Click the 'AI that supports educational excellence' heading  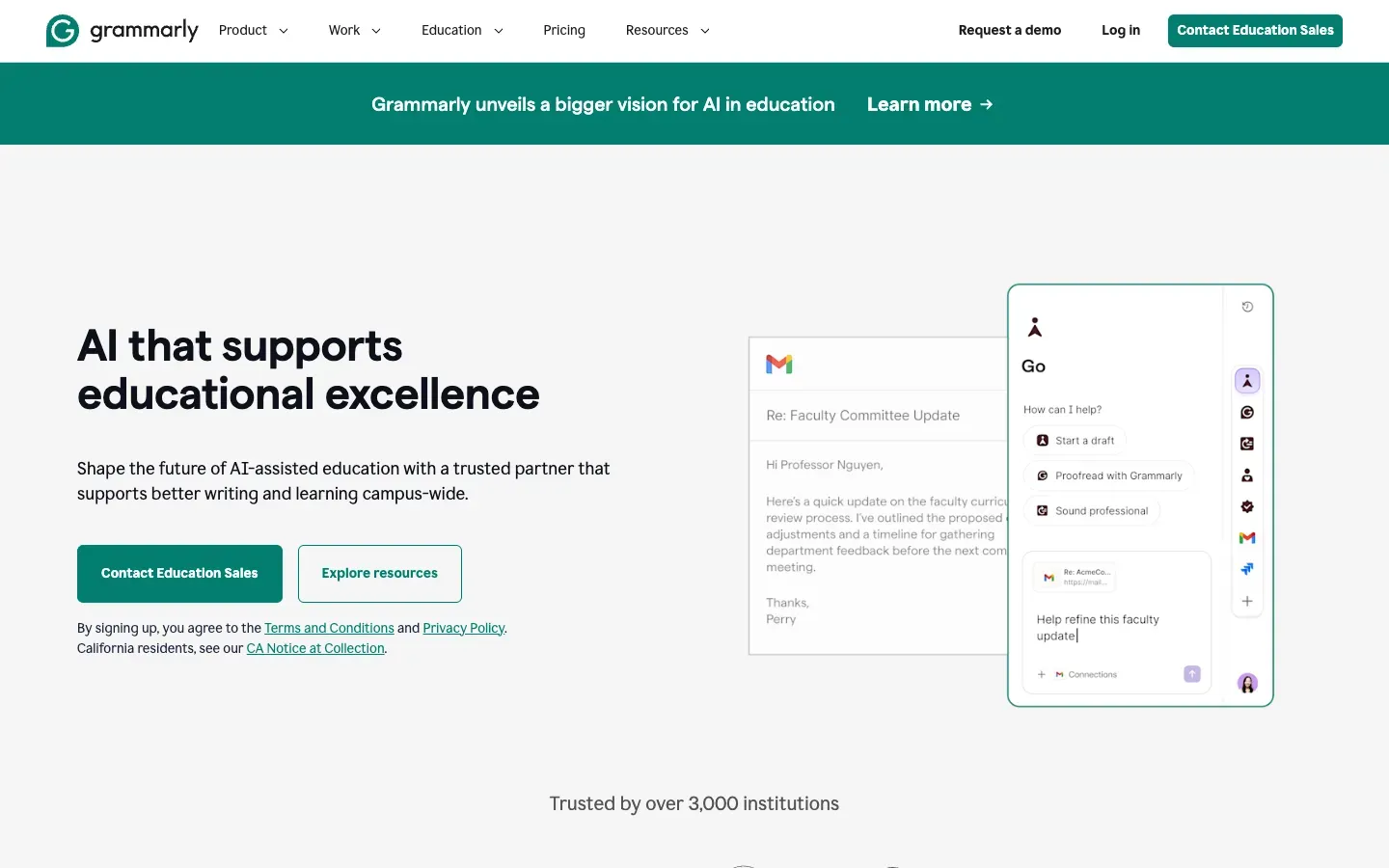309,370
